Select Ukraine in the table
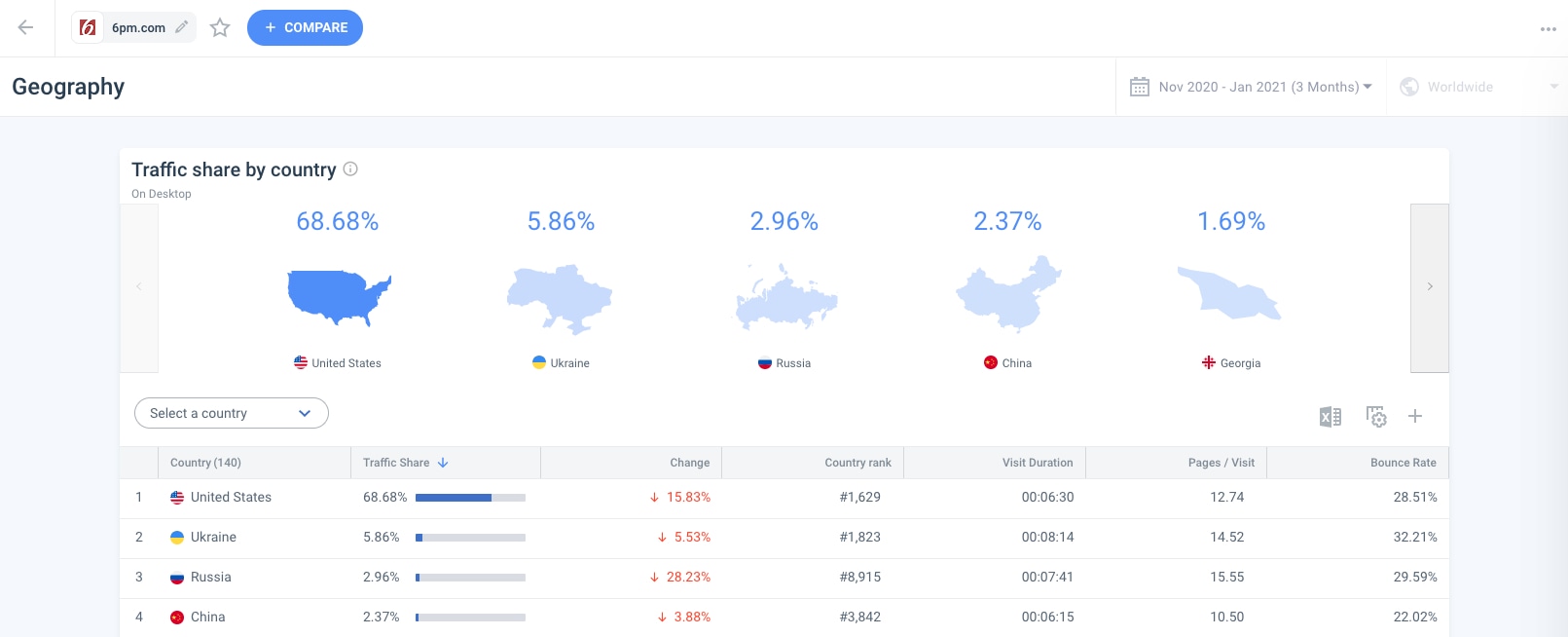The image size is (1568, 637). [x=213, y=537]
